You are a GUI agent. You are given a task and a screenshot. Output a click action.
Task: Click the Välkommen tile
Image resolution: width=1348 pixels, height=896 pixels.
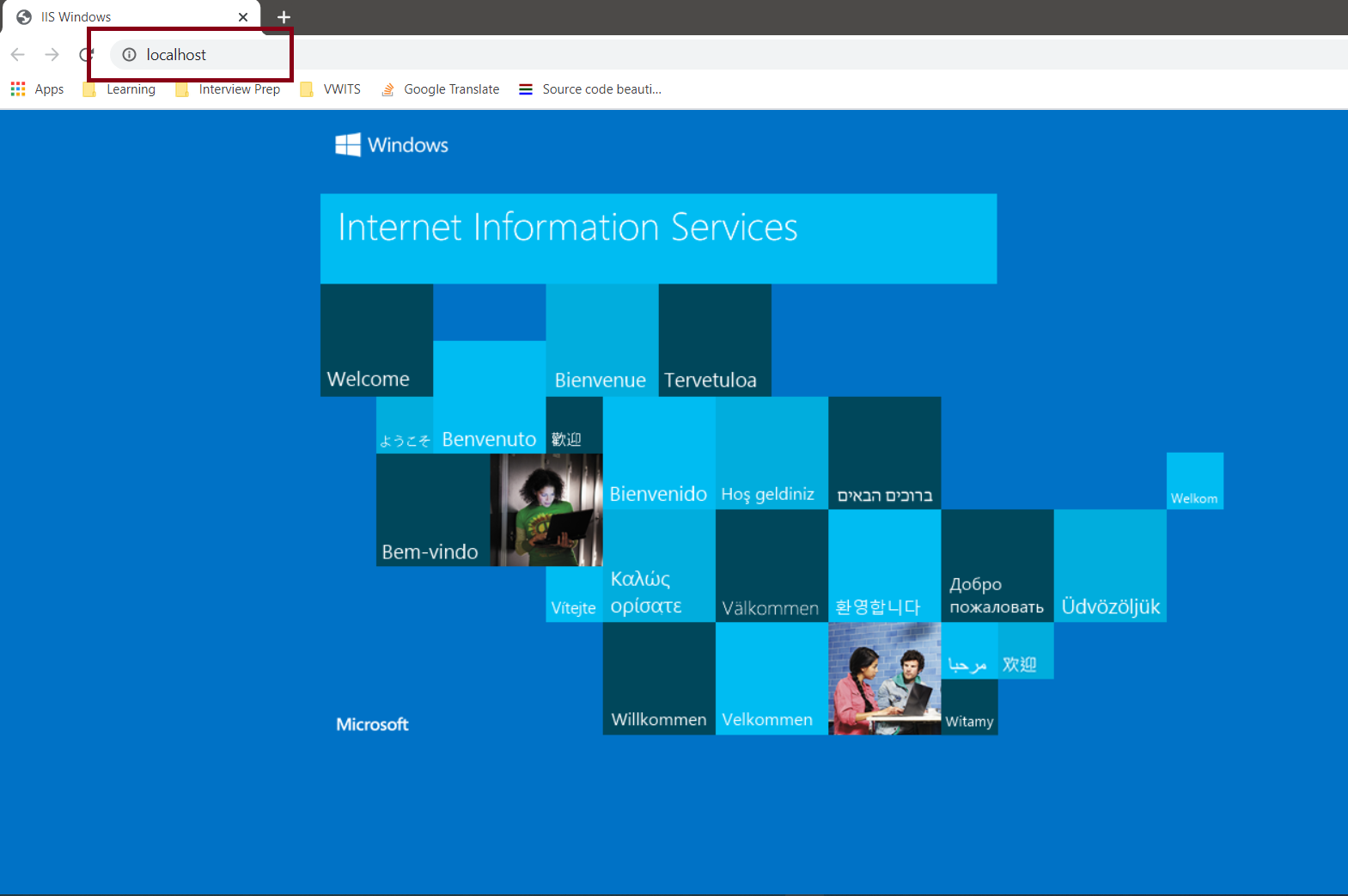click(772, 566)
